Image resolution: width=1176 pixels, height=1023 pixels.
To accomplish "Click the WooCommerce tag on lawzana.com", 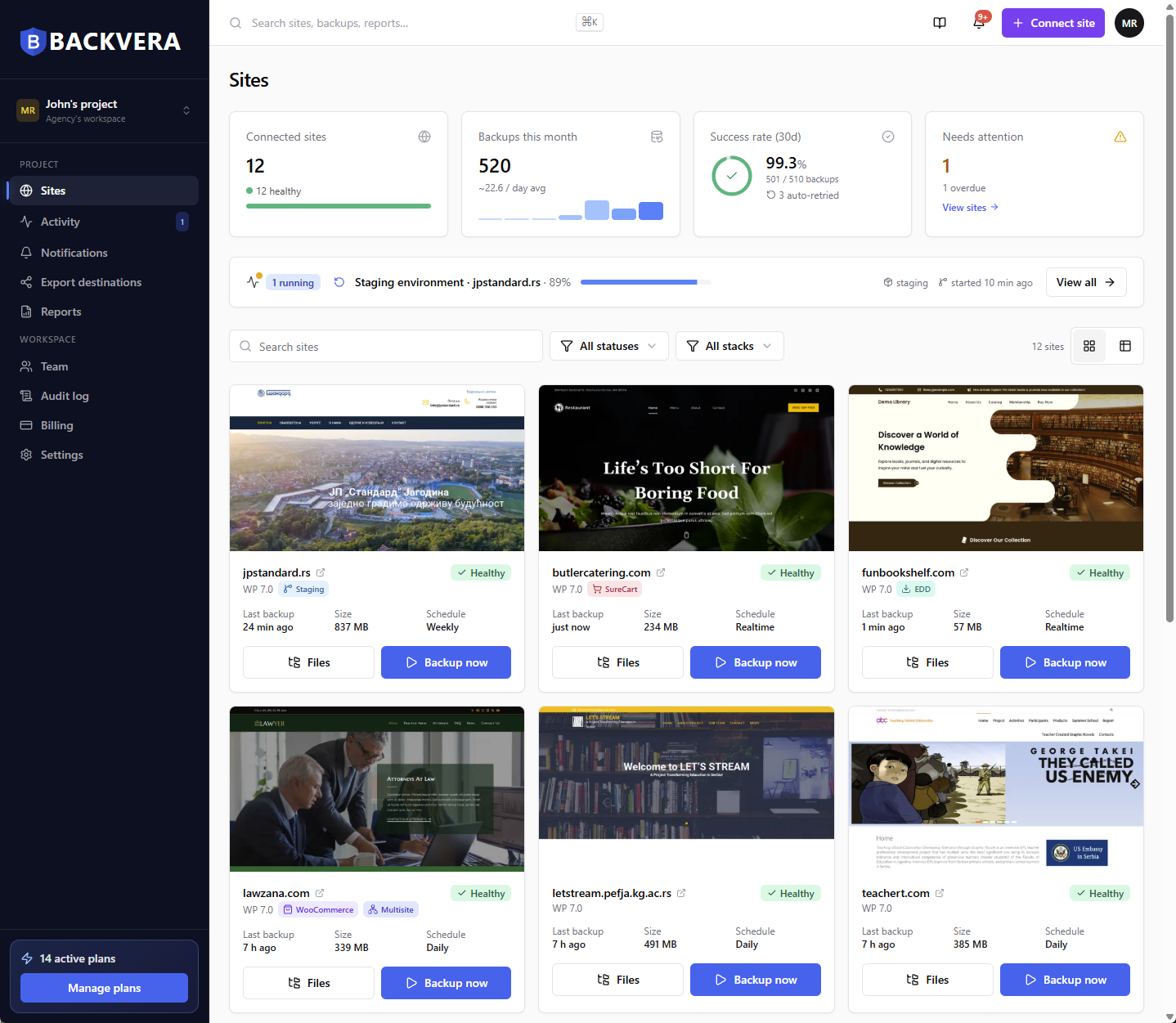I will [x=318, y=909].
